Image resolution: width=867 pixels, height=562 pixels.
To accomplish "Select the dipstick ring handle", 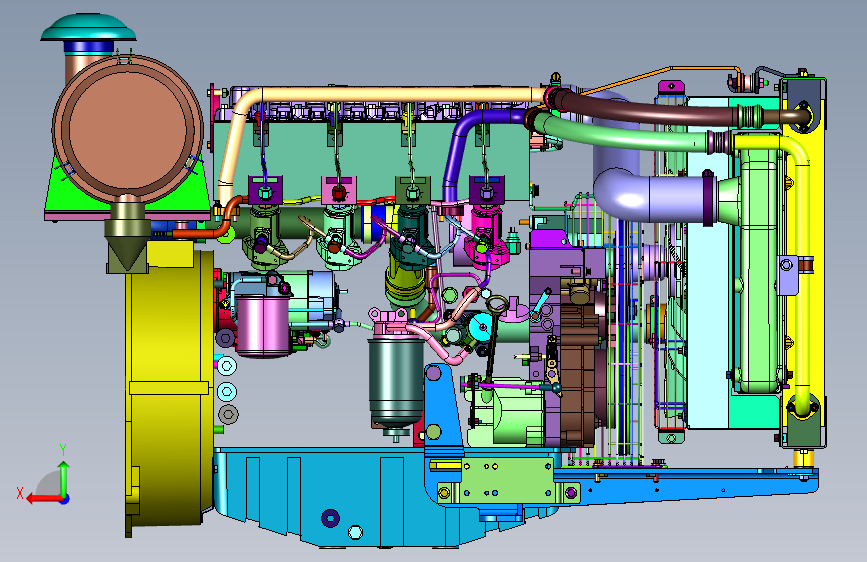I will coord(497,303).
